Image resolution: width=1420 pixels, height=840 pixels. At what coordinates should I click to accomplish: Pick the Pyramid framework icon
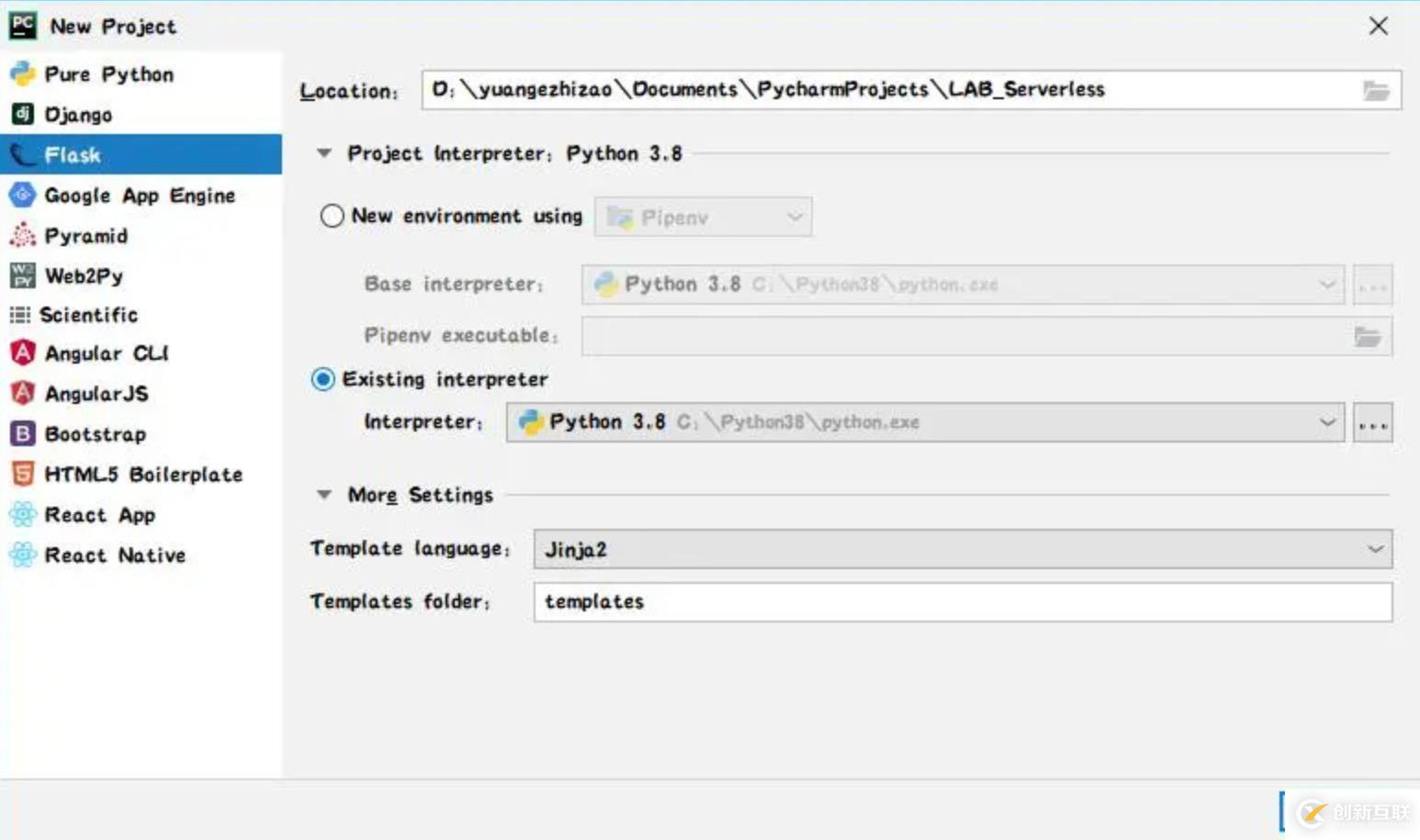click(x=22, y=236)
